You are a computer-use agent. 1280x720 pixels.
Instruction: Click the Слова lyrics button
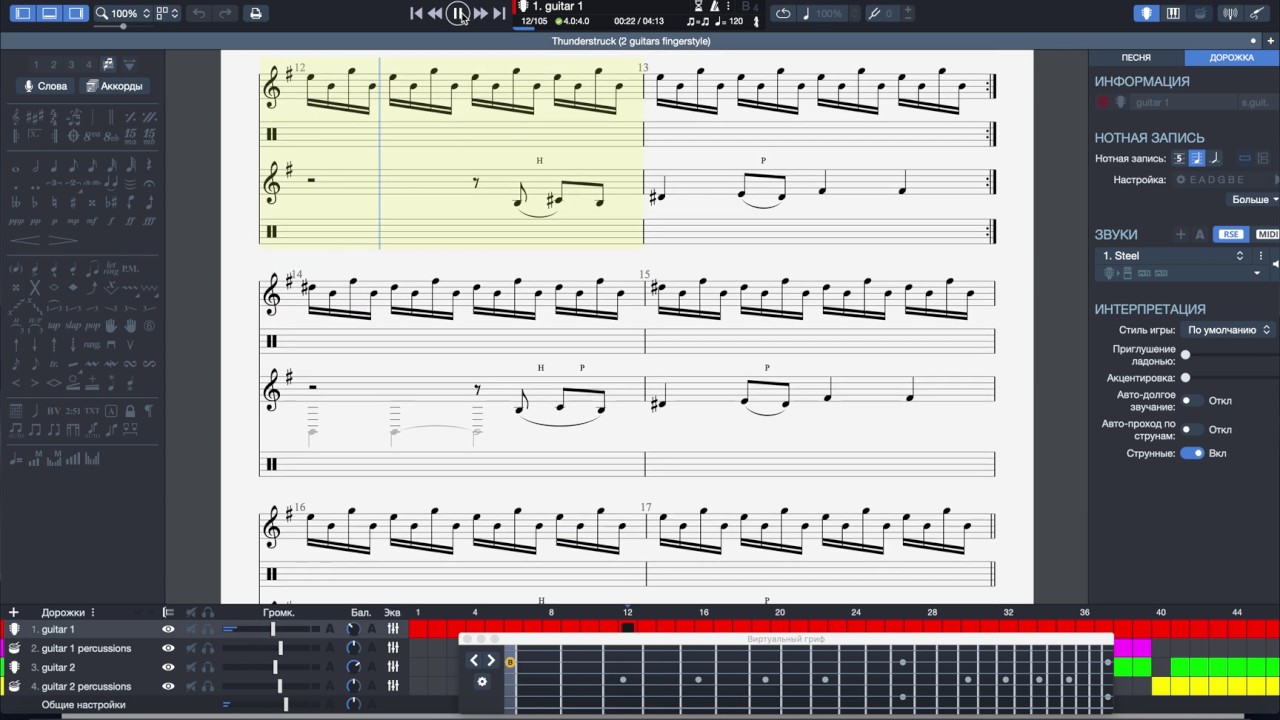coord(46,86)
